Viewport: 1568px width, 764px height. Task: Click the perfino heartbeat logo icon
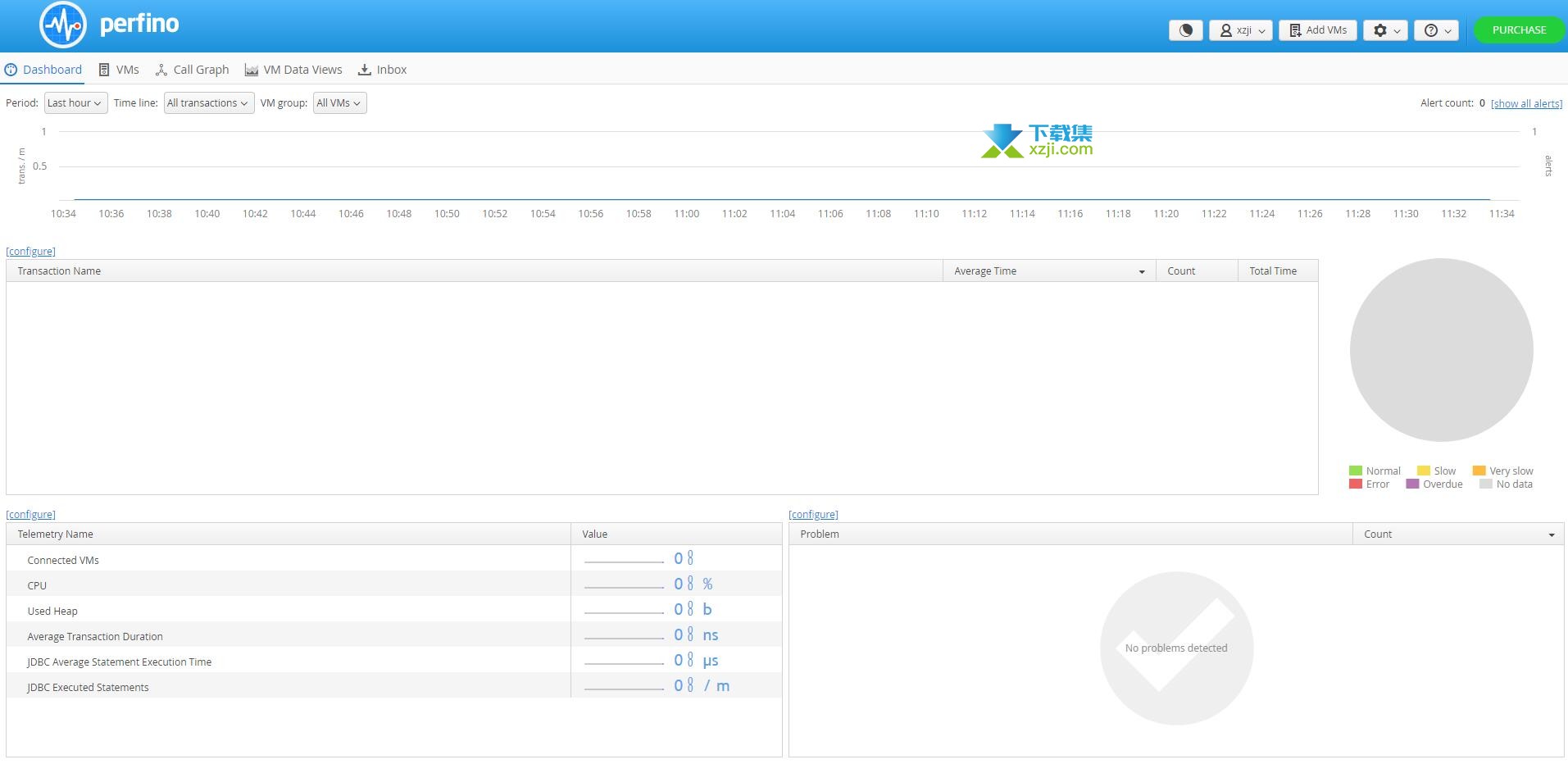pyautogui.click(x=63, y=25)
